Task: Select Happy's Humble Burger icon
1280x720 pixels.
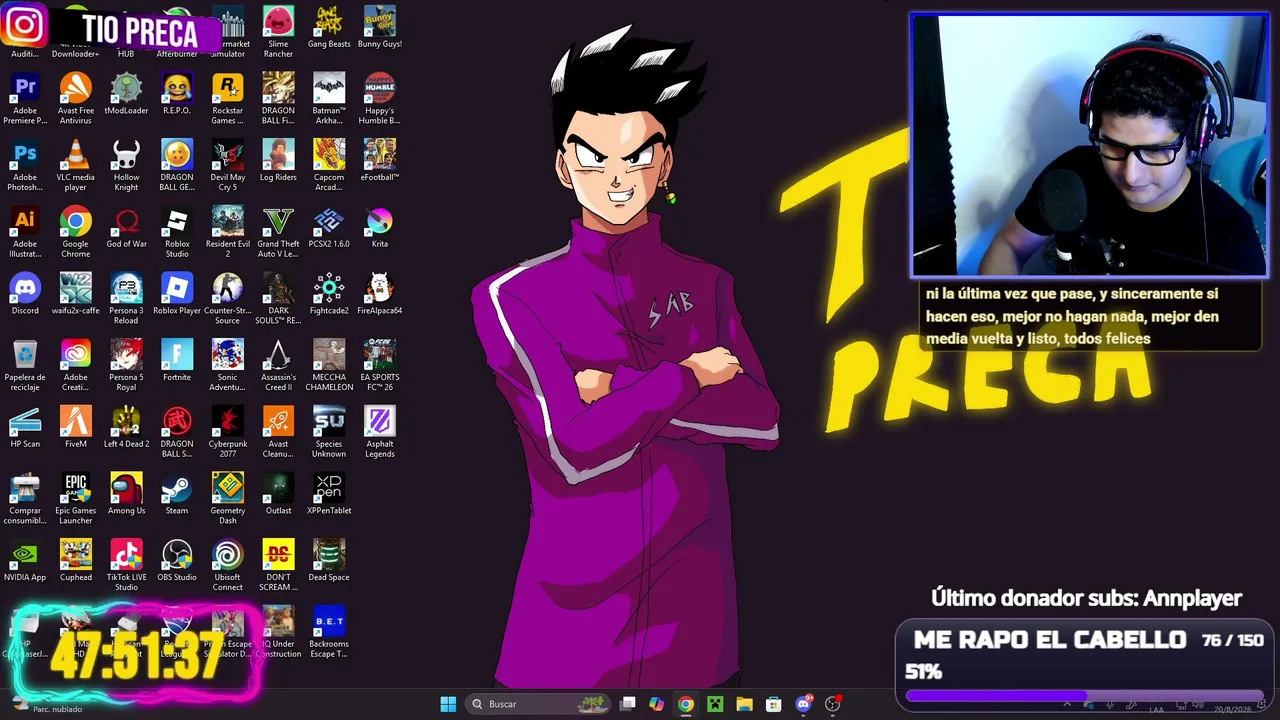Action: tap(380, 98)
